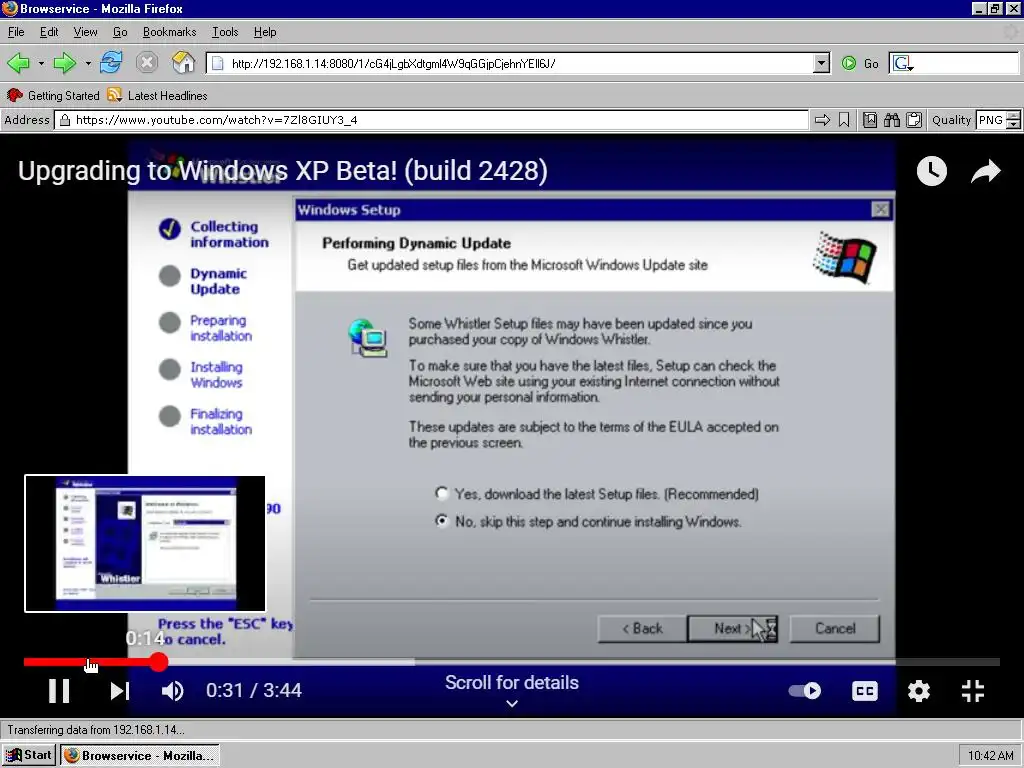Click the binoculars find icon
This screenshot has height=768, width=1024.
point(892,120)
